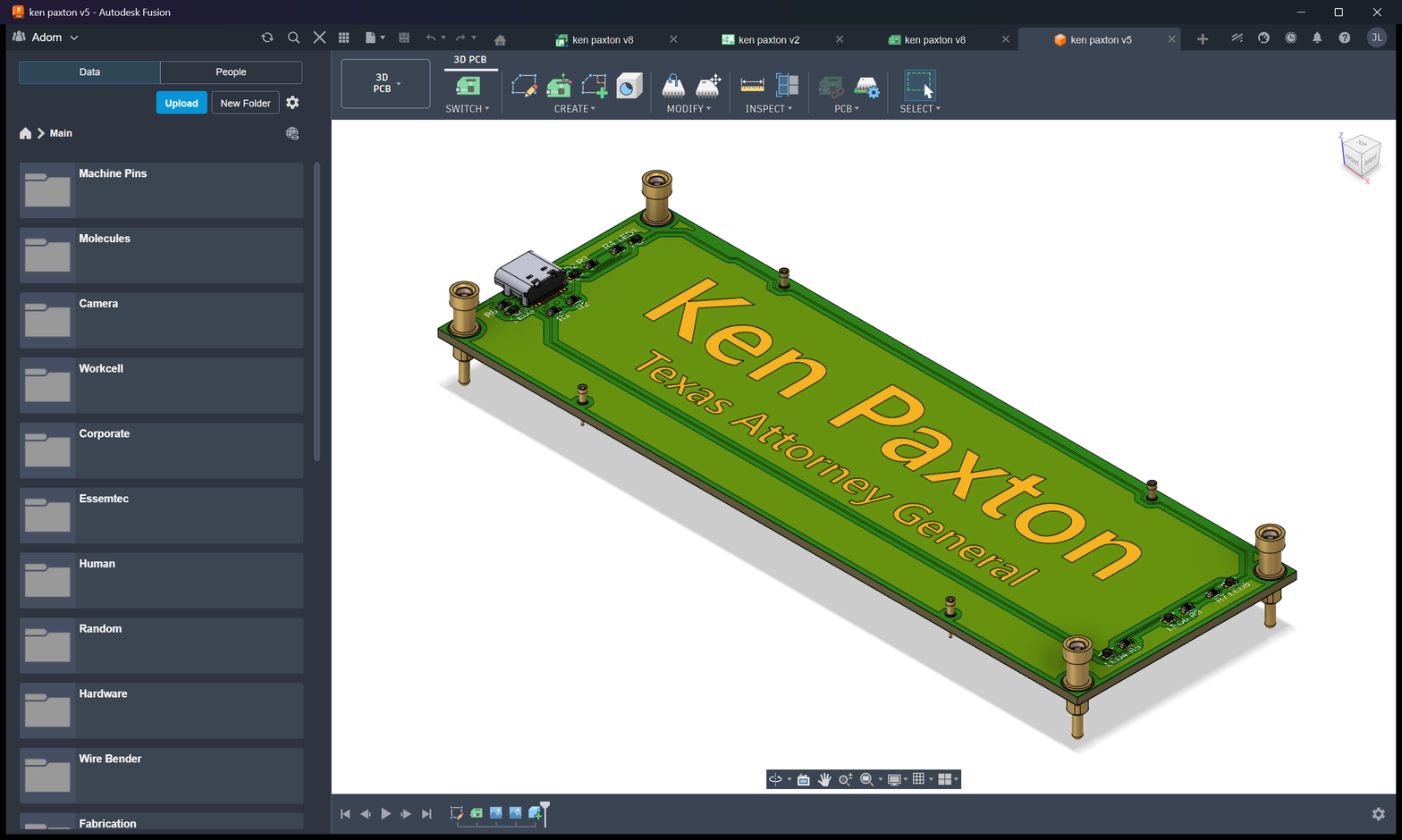The height and width of the screenshot is (840, 1402).
Task: Click the Hole tool icon in CREATE
Action: pos(629,86)
